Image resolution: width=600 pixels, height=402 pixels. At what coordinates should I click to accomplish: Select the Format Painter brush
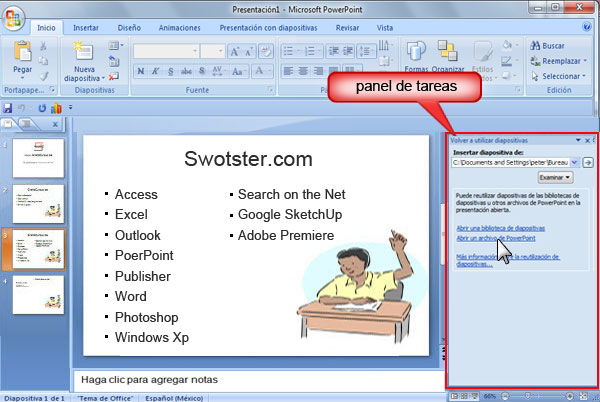[x=44, y=76]
